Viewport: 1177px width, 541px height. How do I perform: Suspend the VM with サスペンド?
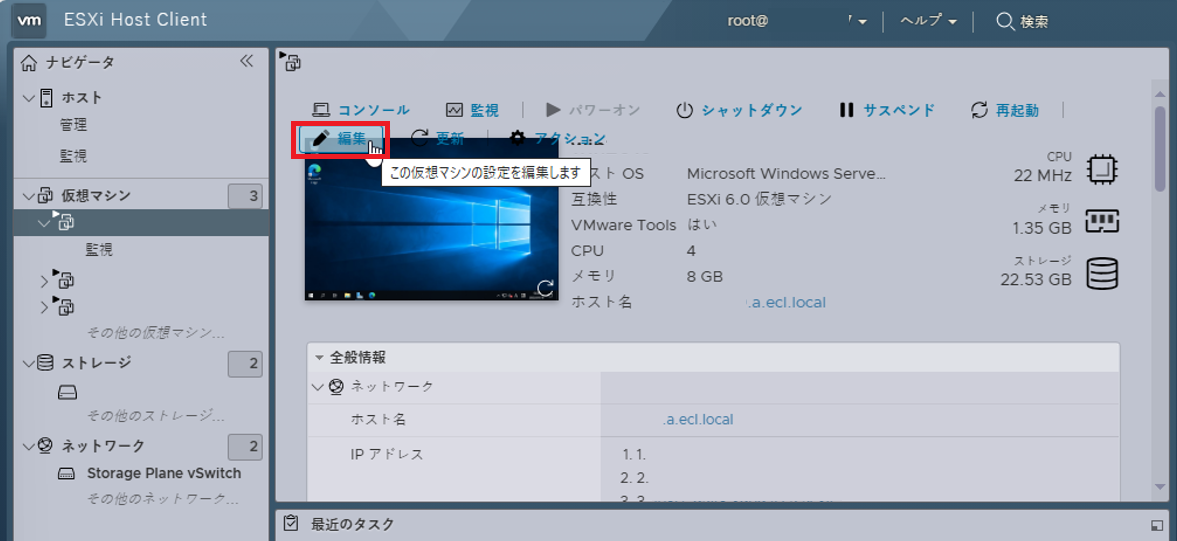pos(887,110)
